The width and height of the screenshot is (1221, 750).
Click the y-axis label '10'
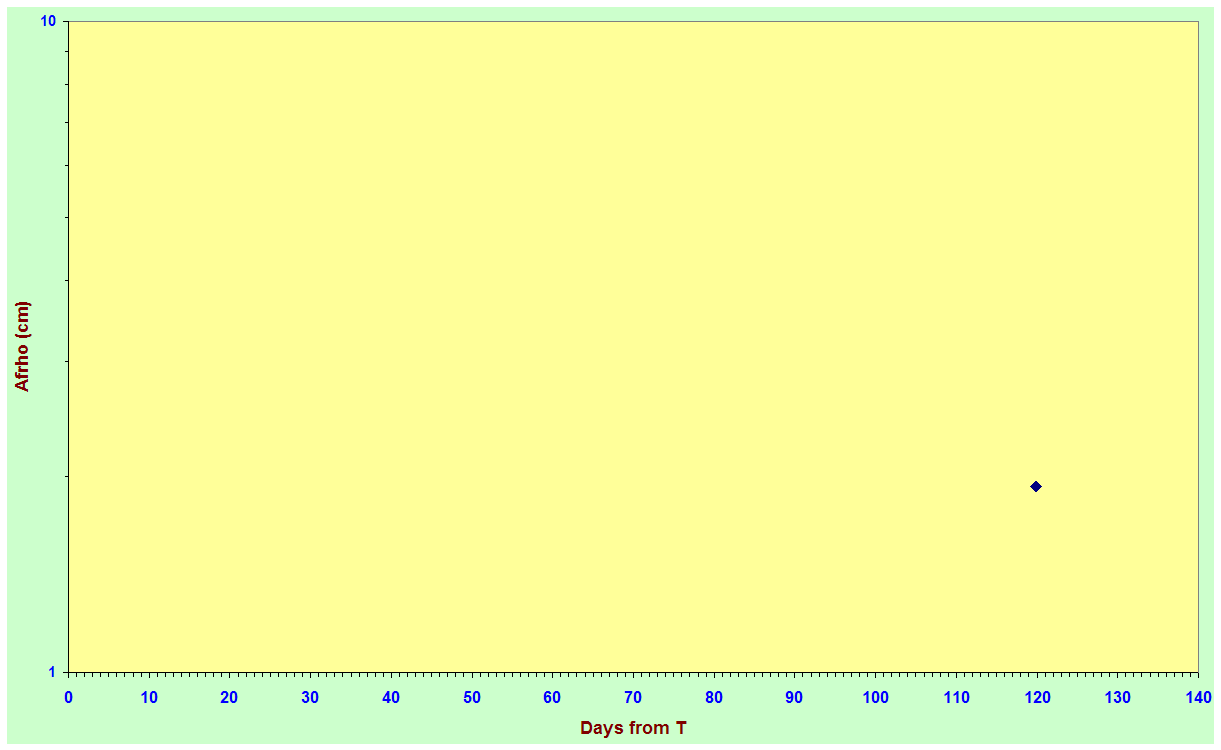(x=49, y=21)
